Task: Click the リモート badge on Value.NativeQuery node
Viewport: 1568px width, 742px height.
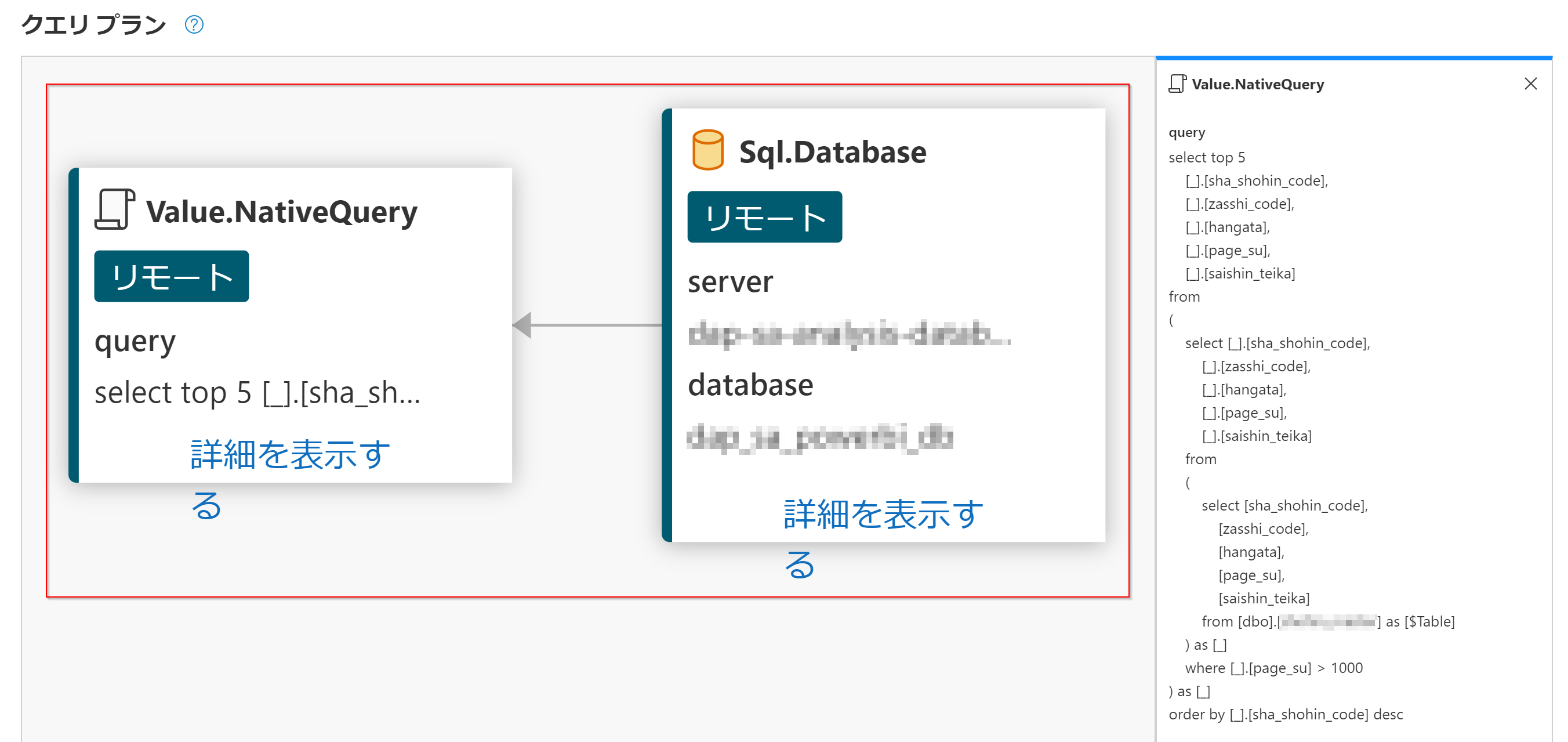Action: tap(171, 277)
